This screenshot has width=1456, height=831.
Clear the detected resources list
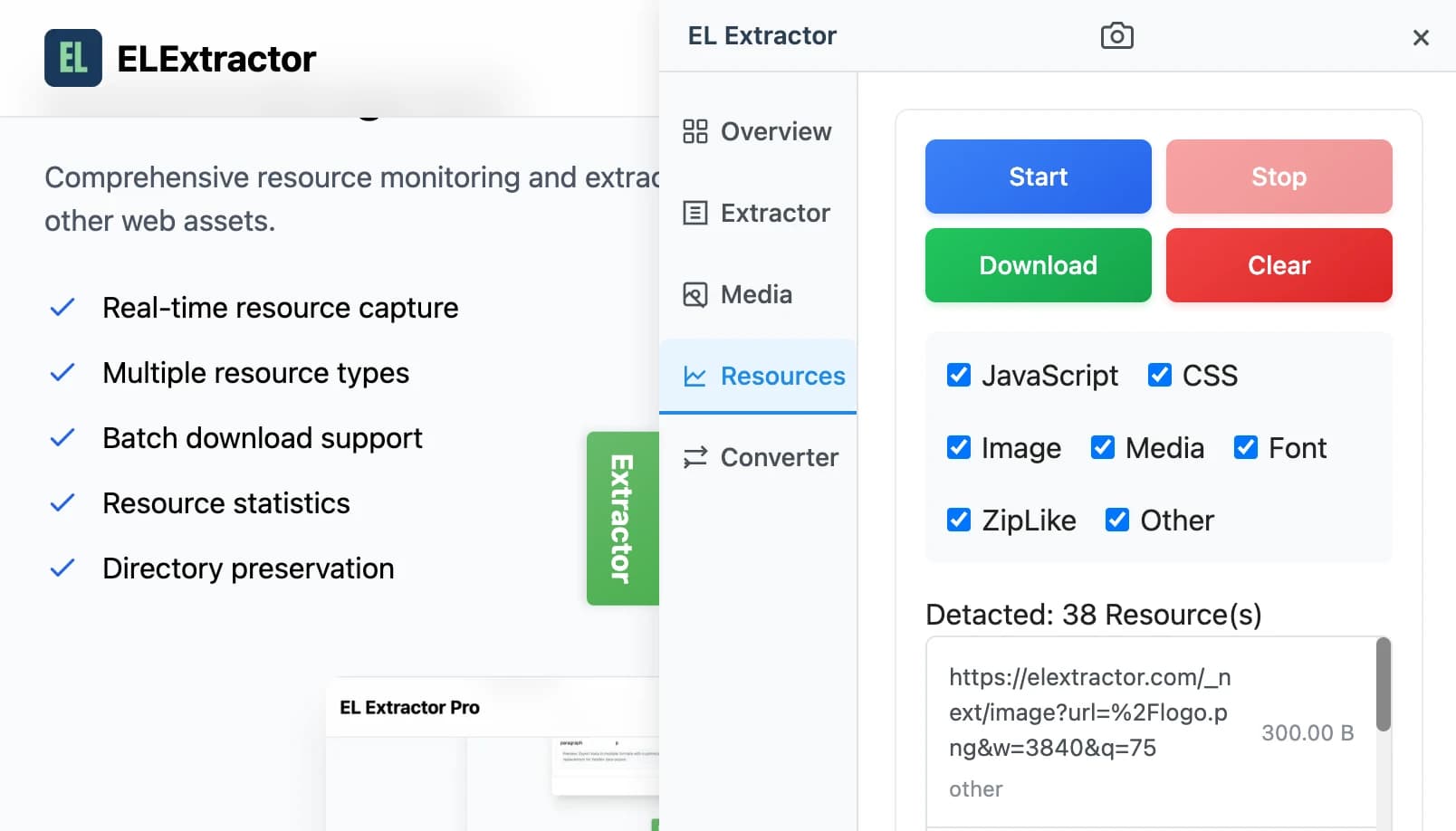coord(1279,265)
